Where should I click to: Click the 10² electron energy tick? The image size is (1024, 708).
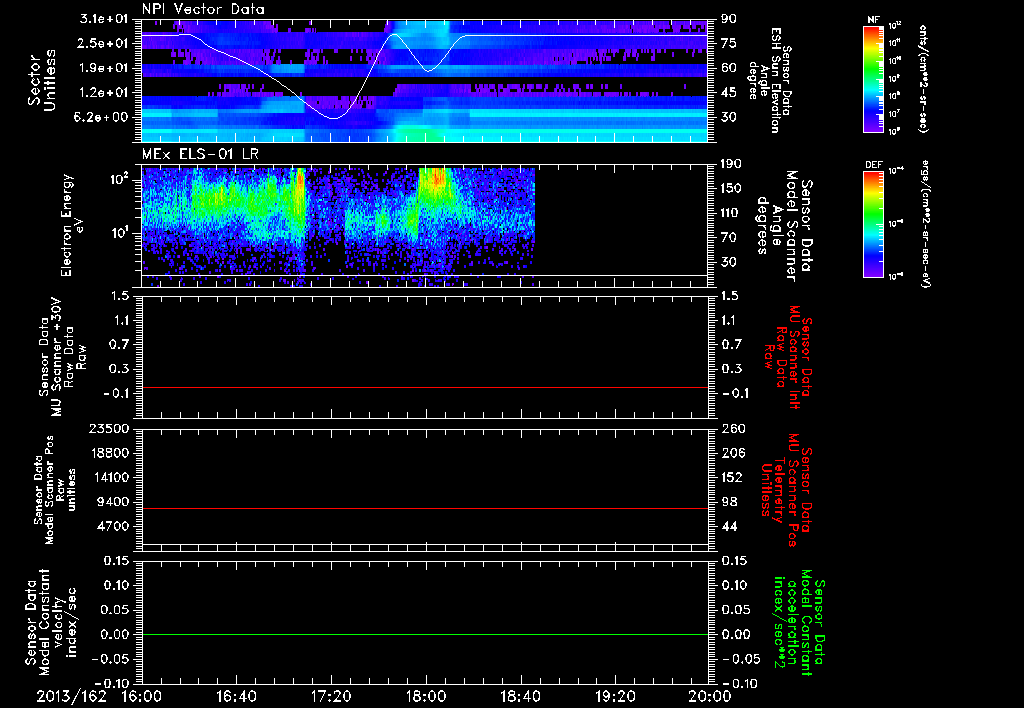pos(120,179)
